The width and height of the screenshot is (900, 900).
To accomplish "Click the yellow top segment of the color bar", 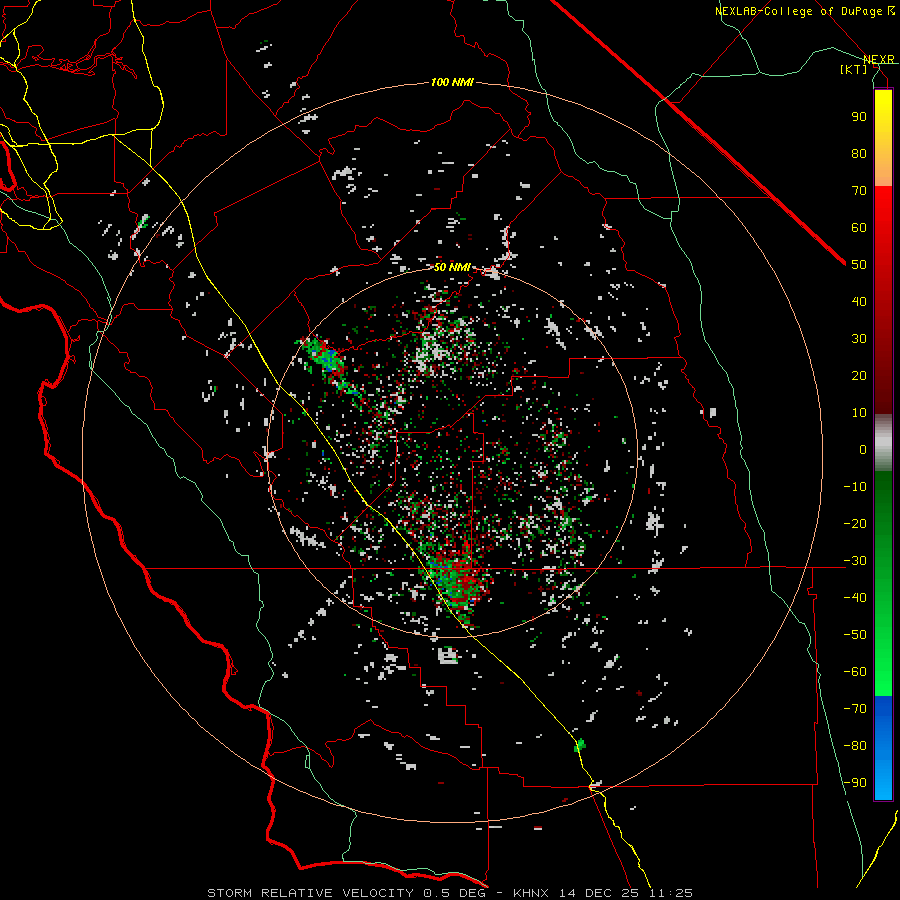I will tap(883, 138).
